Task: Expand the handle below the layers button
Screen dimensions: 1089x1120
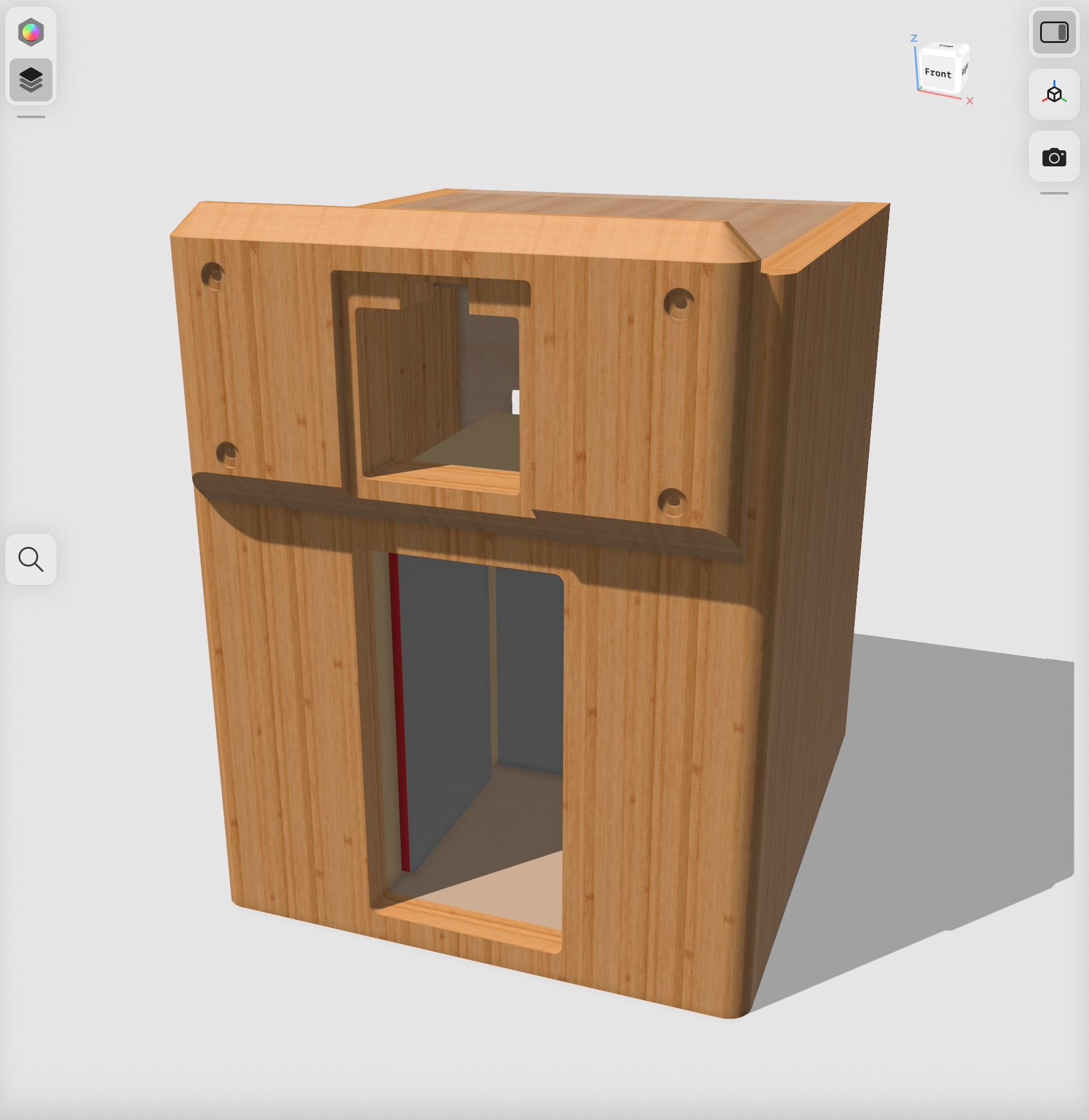Action: (31, 117)
